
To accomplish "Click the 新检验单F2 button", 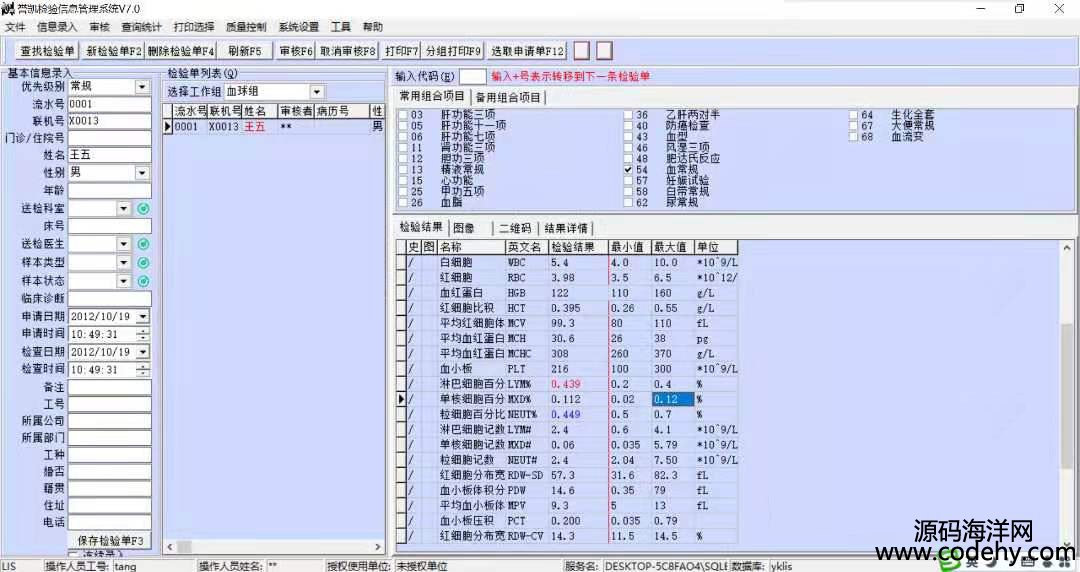I will [x=113, y=50].
